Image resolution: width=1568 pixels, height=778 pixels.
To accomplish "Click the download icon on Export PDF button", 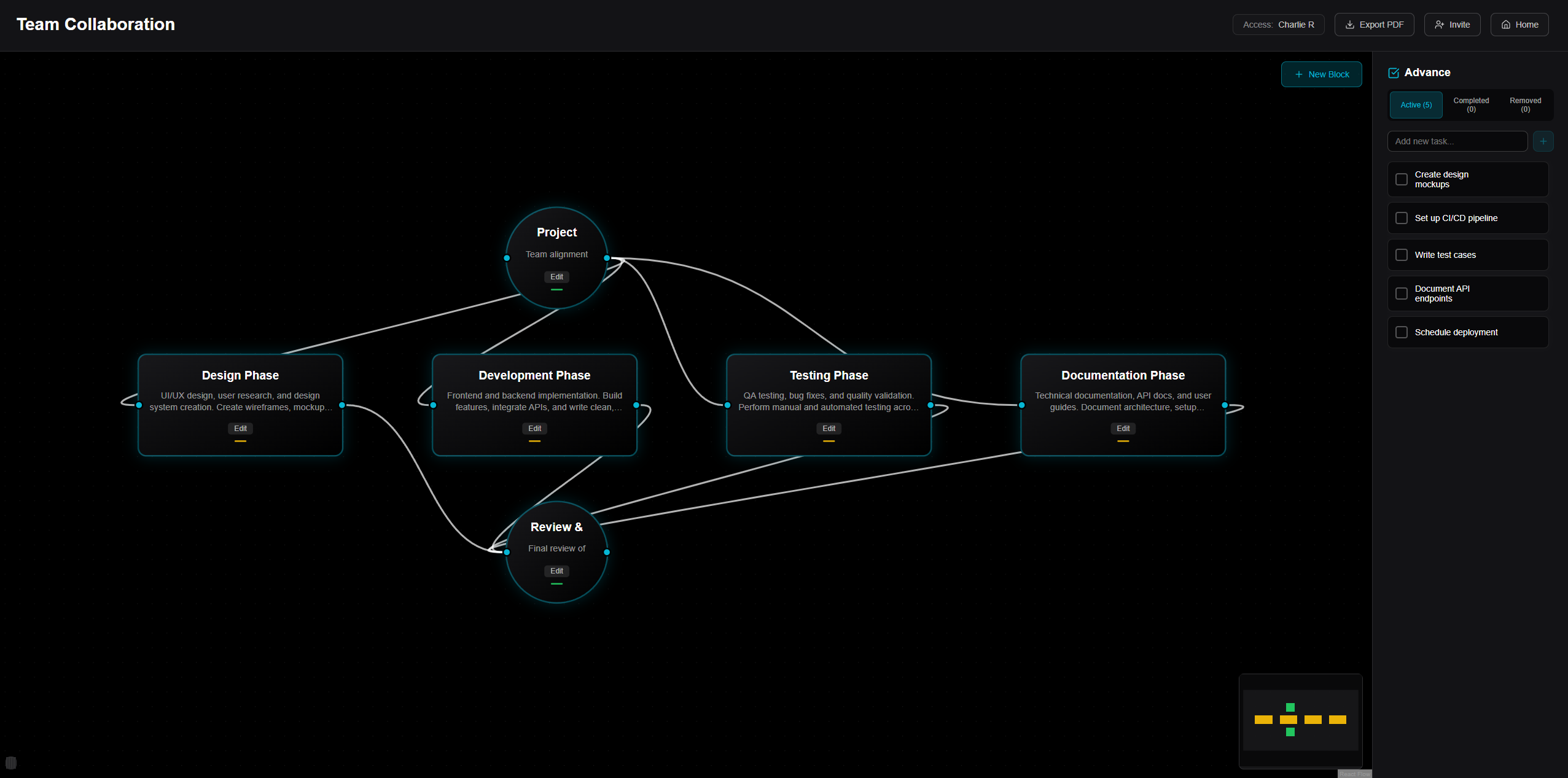I will click(x=1349, y=25).
